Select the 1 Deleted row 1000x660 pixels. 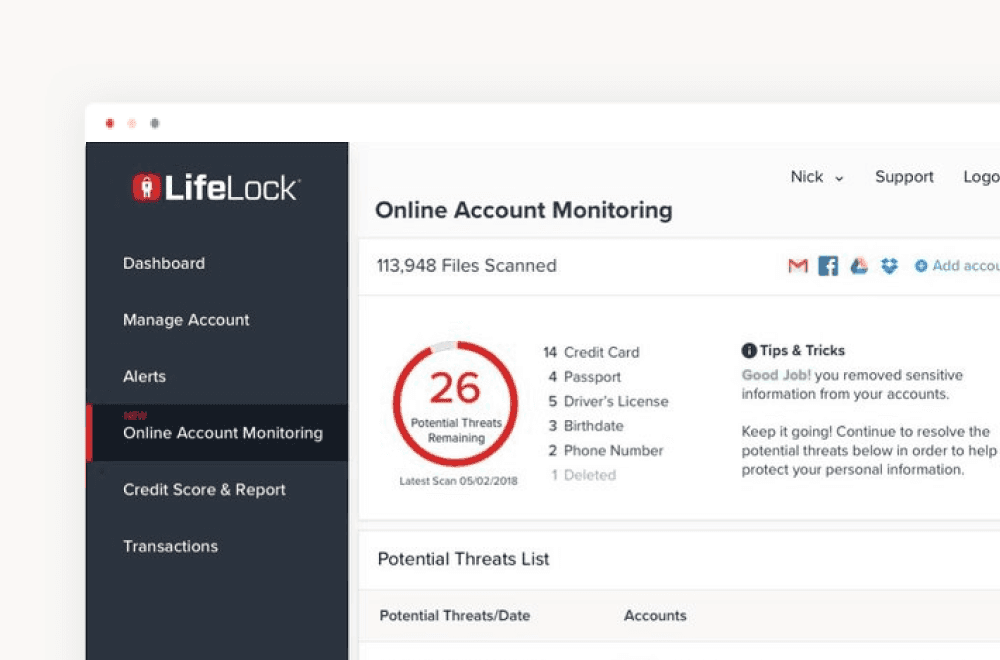pos(584,475)
